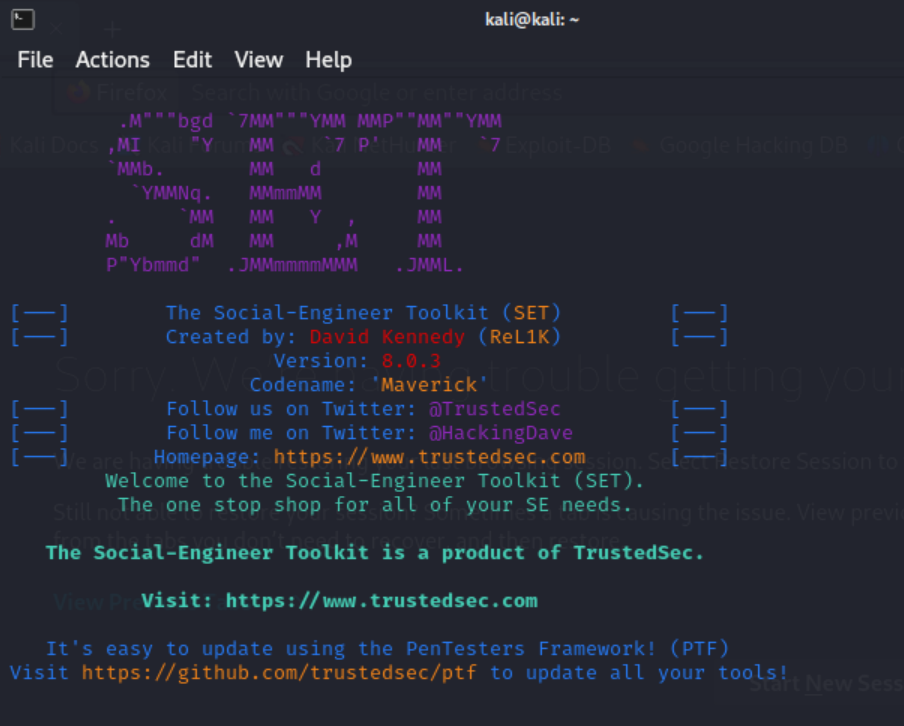Open the View menu
Image resolution: width=904 pixels, height=726 pixels.
tap(258, 60)
